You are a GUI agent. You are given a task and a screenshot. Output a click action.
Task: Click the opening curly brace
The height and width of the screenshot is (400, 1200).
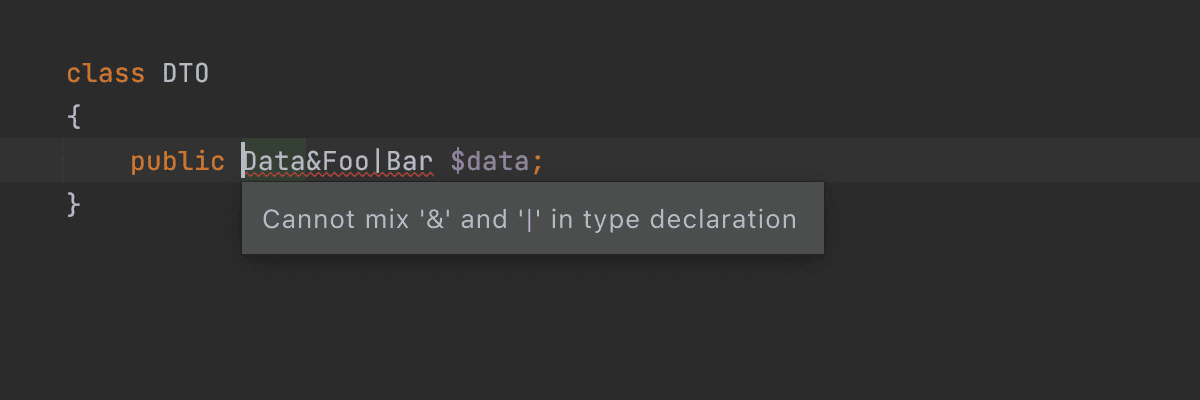click(x=74, y=117)
